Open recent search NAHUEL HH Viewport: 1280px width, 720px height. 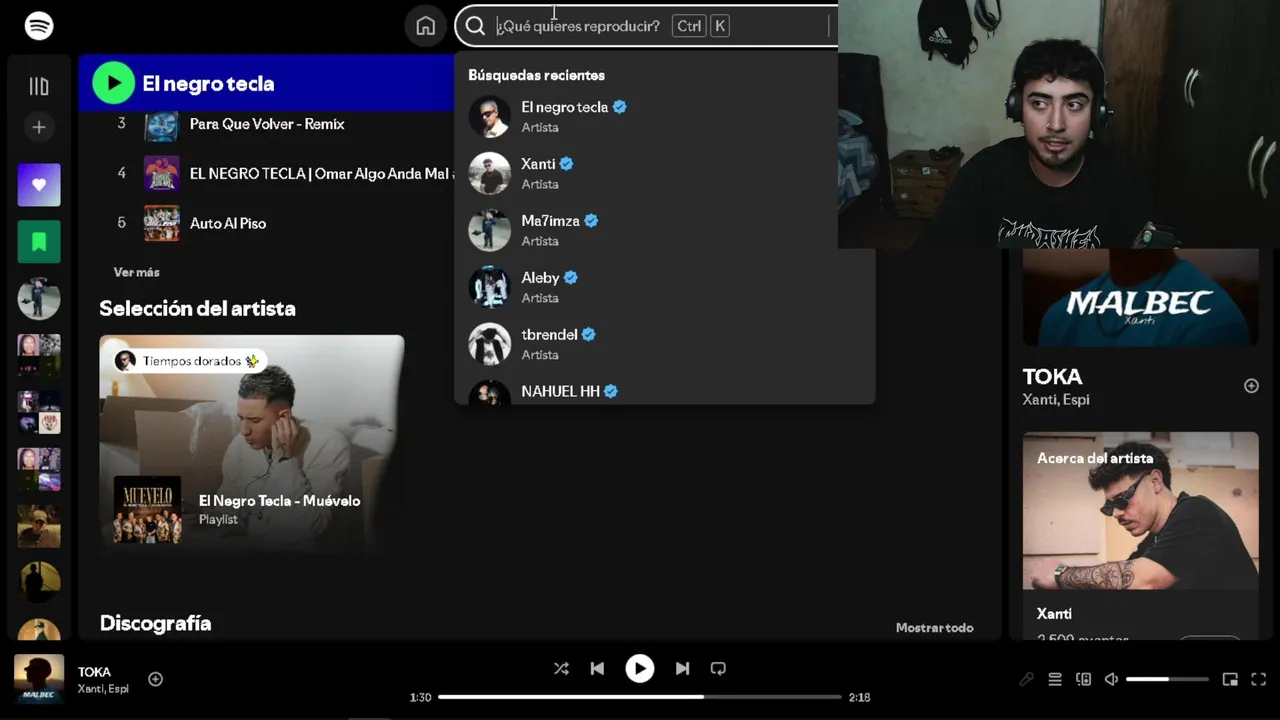[x=664, y=391]
